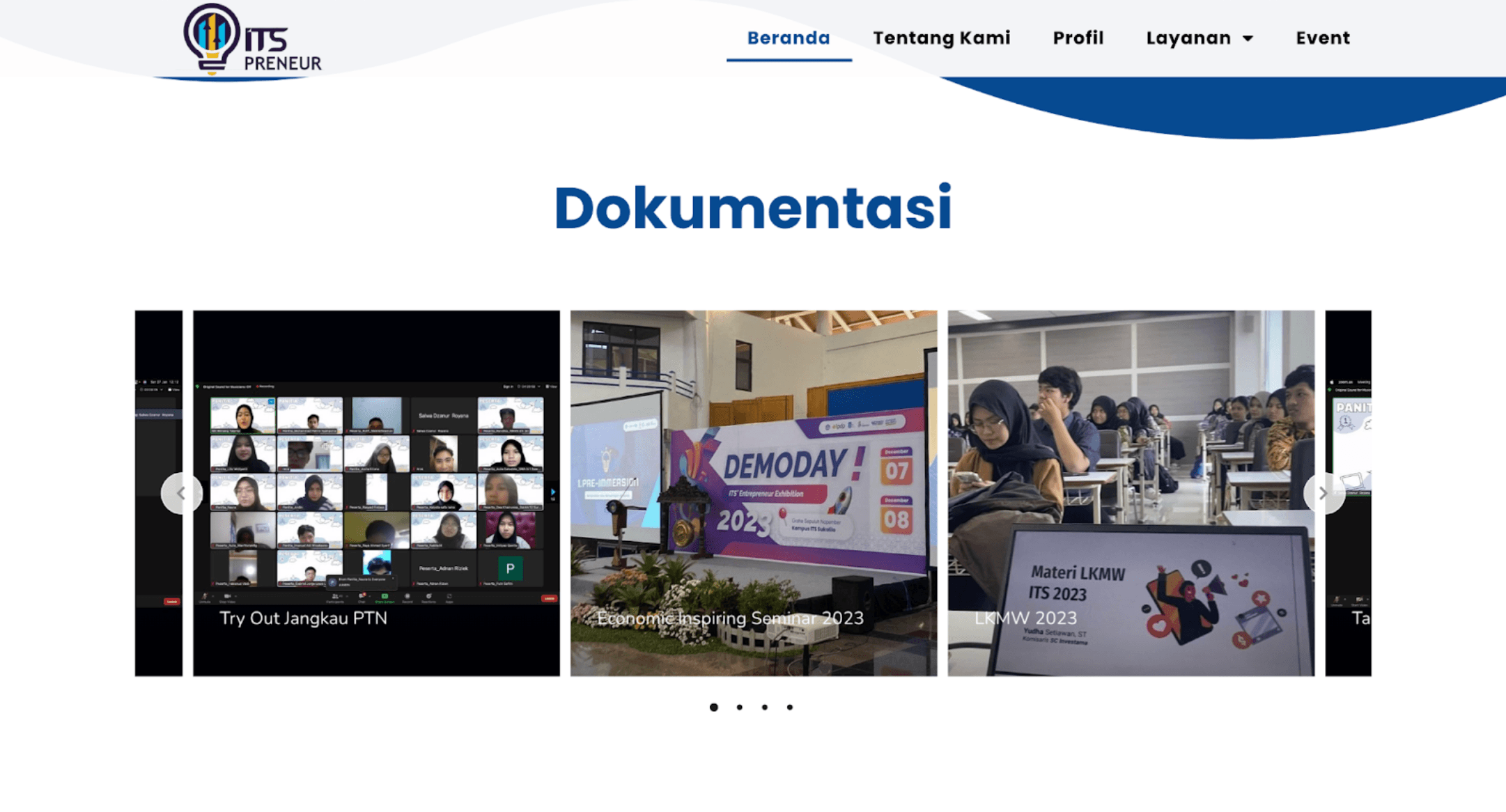
Task: Go to Tentang Kami page
Action: 941,38
